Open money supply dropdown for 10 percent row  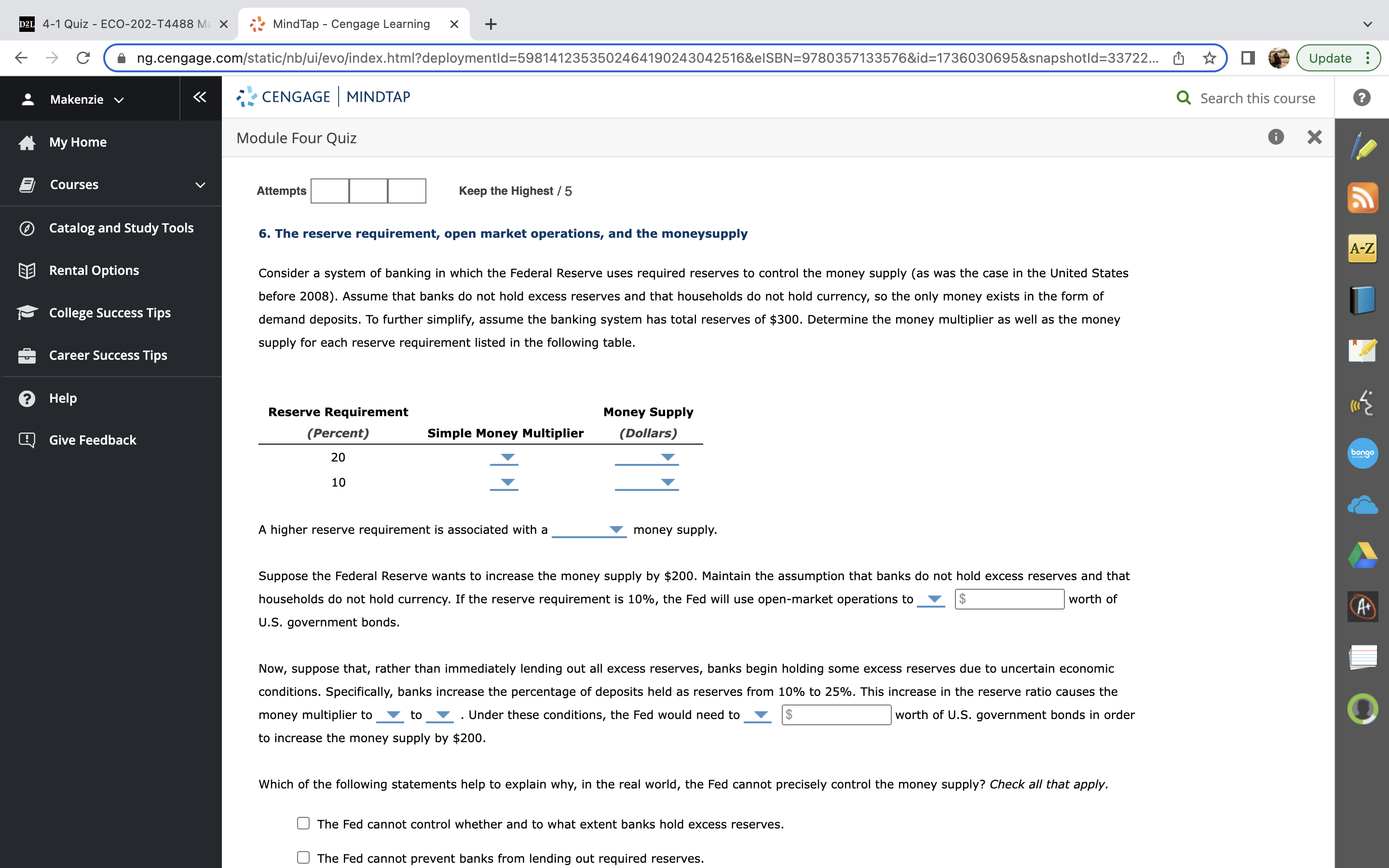647,483
